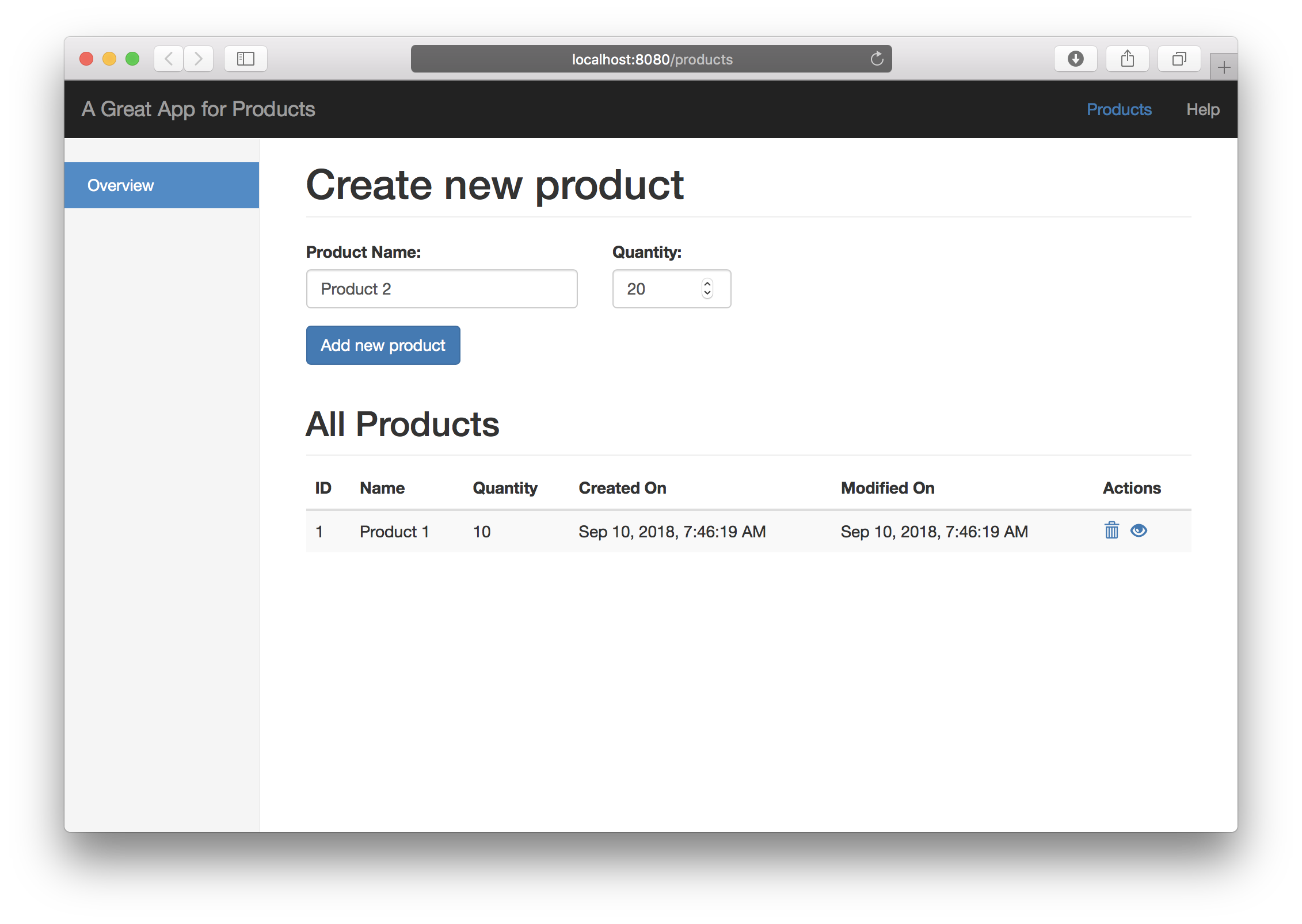The height and width of the screenshot is (924, 1302).
Task: Reload the page with refresh icon
Action: (x=877, y=59)
